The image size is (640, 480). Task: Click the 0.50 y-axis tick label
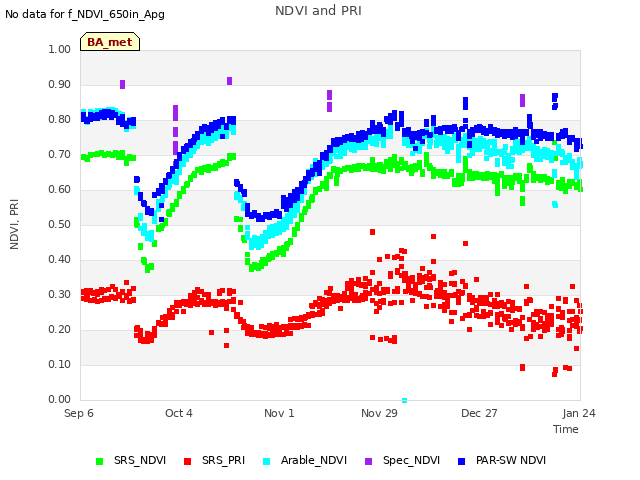pyautogui.click(x=60, y=224)
